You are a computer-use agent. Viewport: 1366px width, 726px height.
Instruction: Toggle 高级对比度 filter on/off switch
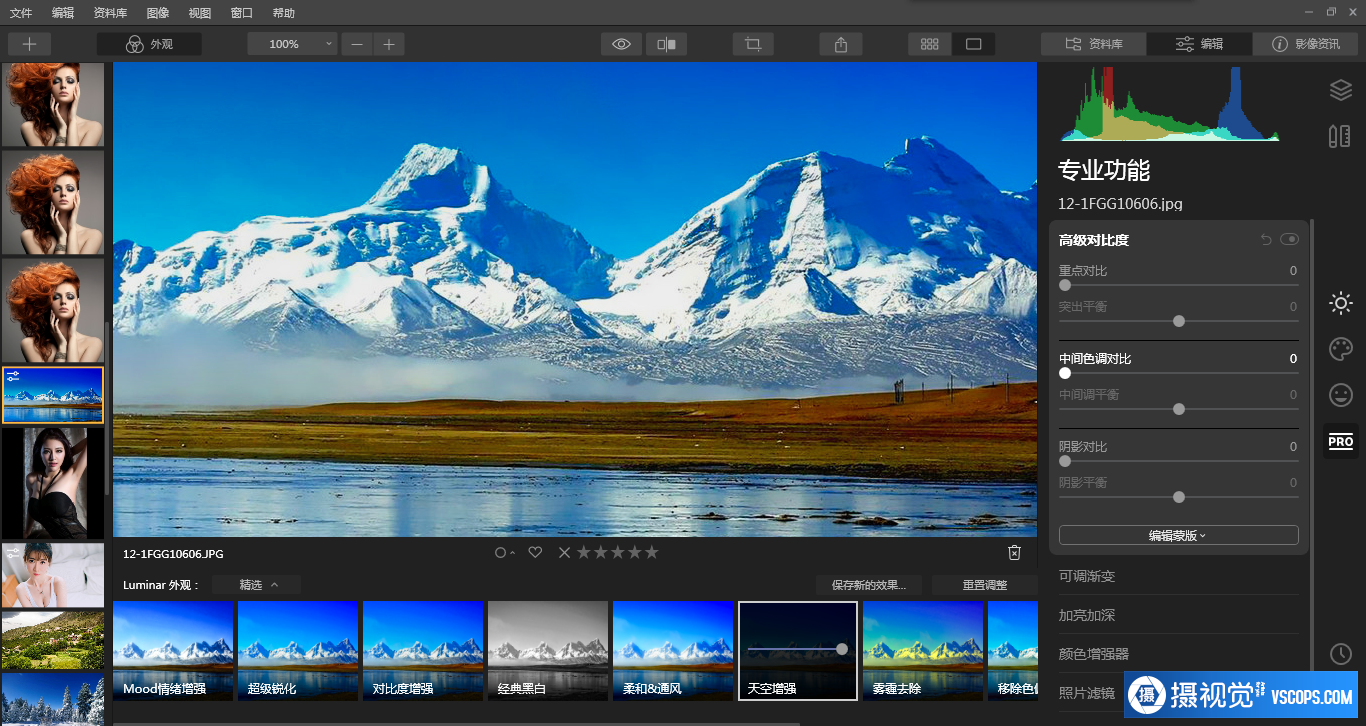point(1289,240)
